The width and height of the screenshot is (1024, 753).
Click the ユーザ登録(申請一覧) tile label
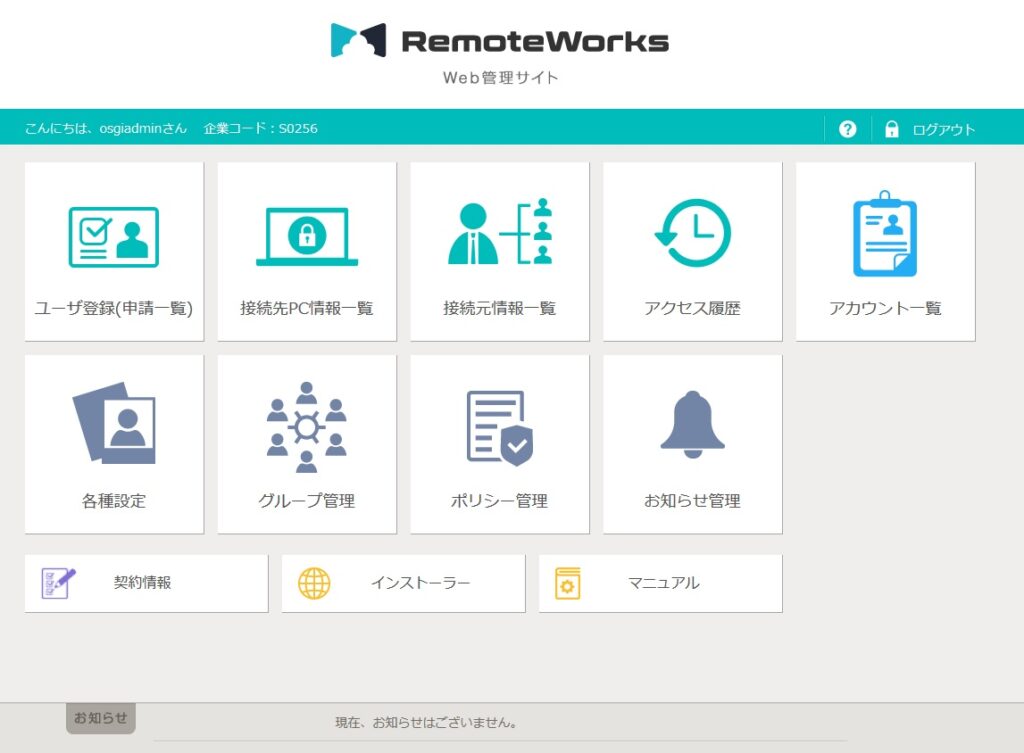(113, 308)
